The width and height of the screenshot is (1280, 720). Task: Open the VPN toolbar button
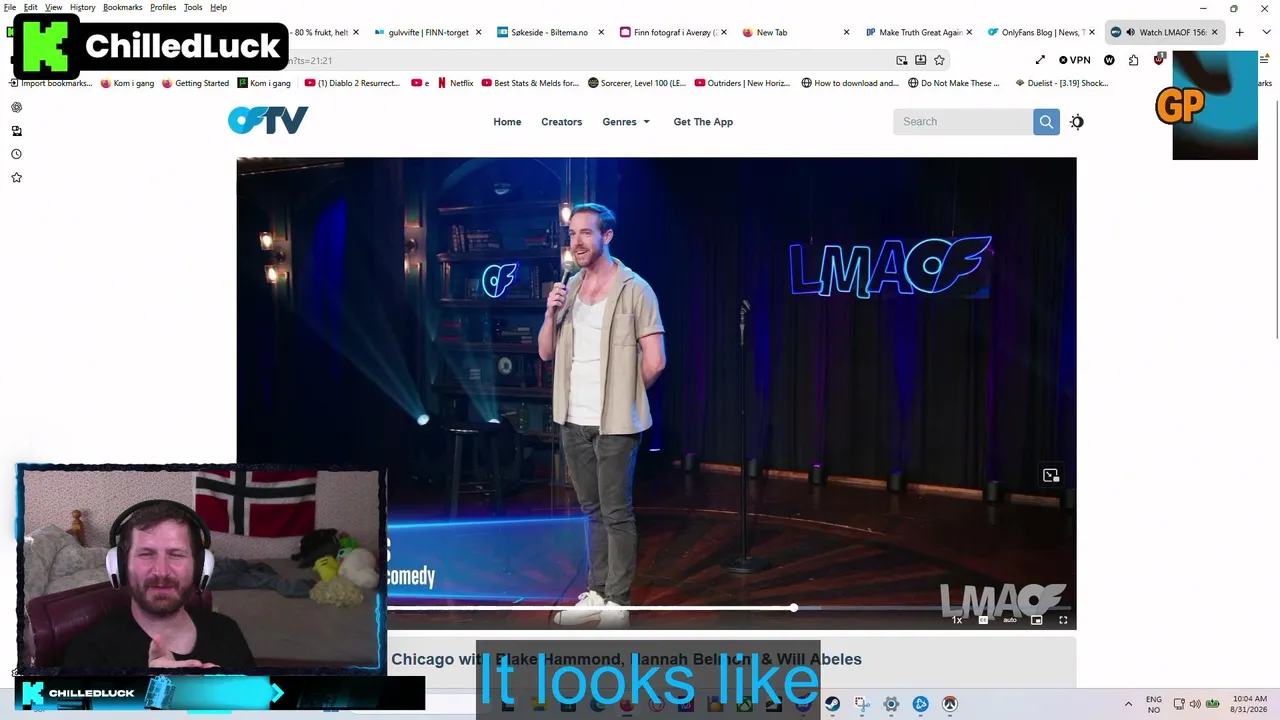click(x=1075, y=60)
